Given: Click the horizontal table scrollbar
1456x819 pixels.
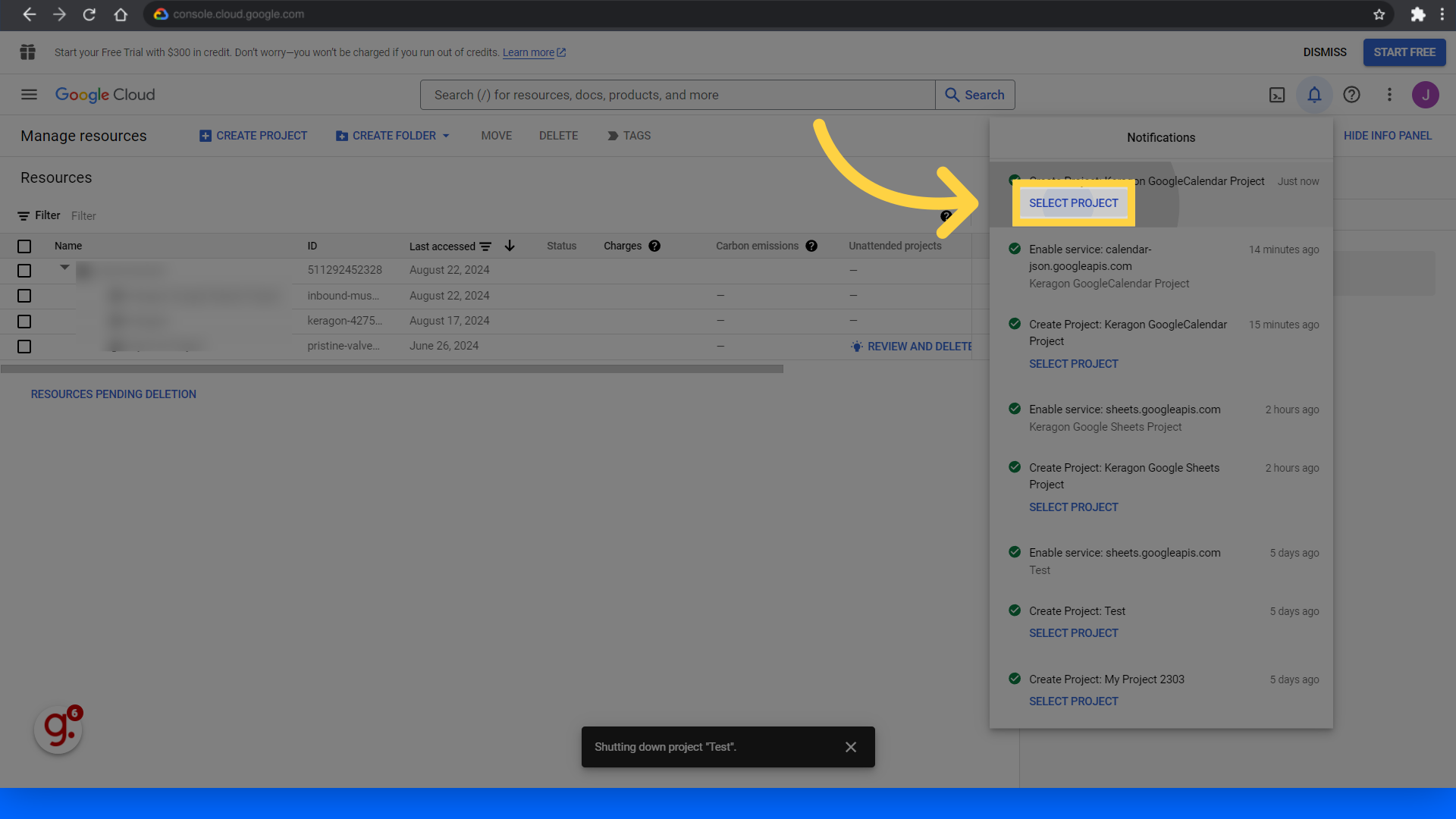Looking at the screenshot, I should click(392, 369).
